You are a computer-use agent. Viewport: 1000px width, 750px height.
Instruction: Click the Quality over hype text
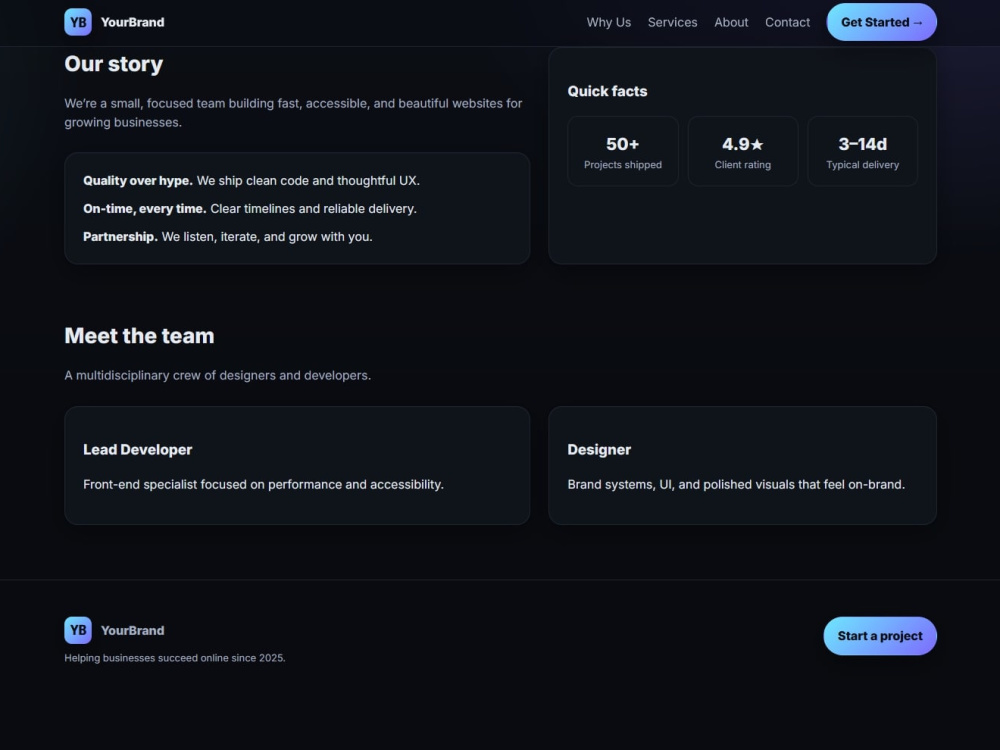click(138, 180)
